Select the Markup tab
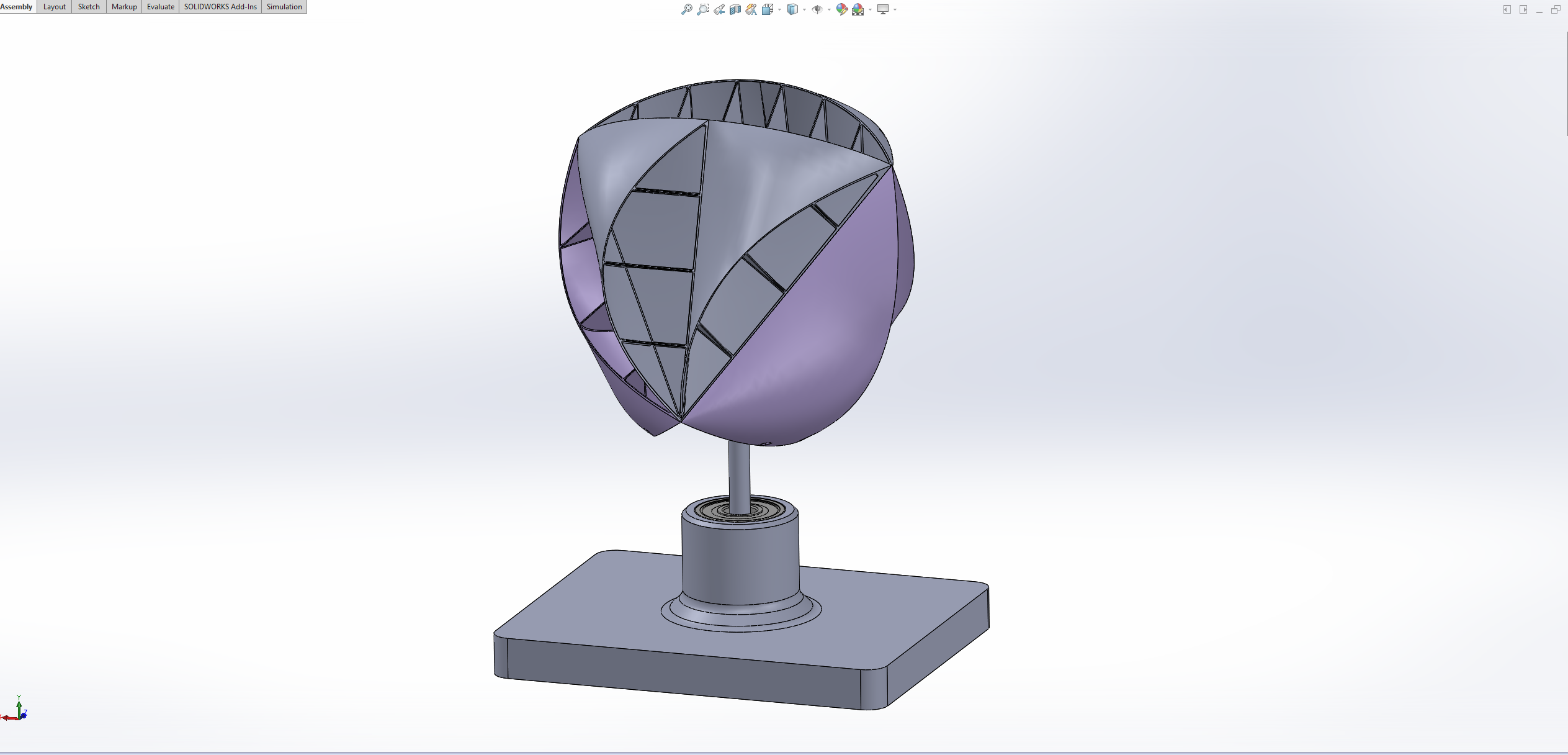This screenshot has height=755, width=1568. point(124,7)
